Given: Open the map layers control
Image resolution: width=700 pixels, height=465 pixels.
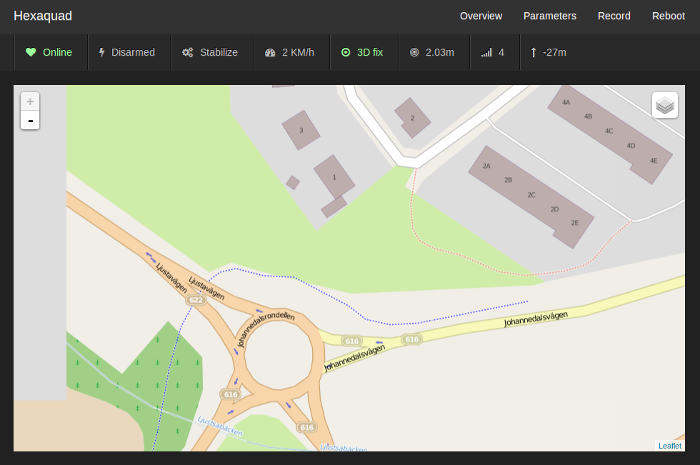Looking at the screenshot, I should [x=665, y=105].
